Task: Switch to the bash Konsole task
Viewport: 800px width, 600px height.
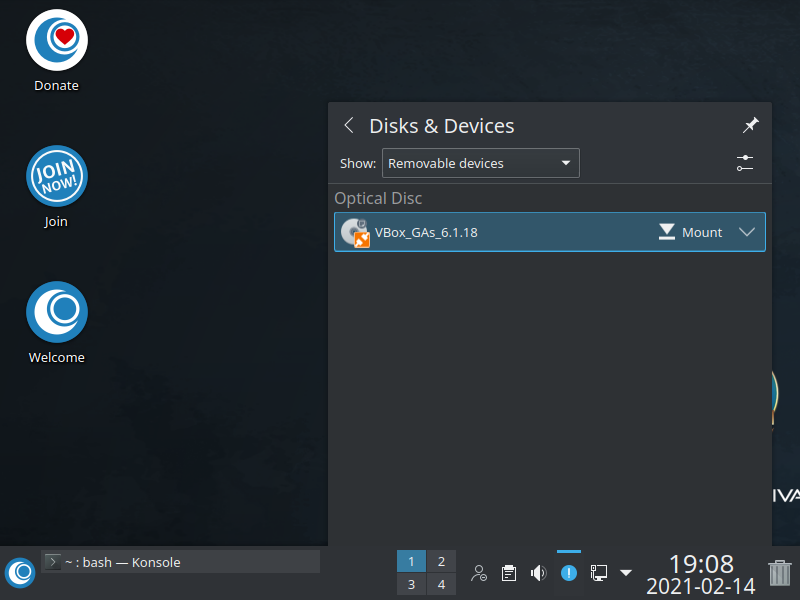Action: (x=180, y=562)
